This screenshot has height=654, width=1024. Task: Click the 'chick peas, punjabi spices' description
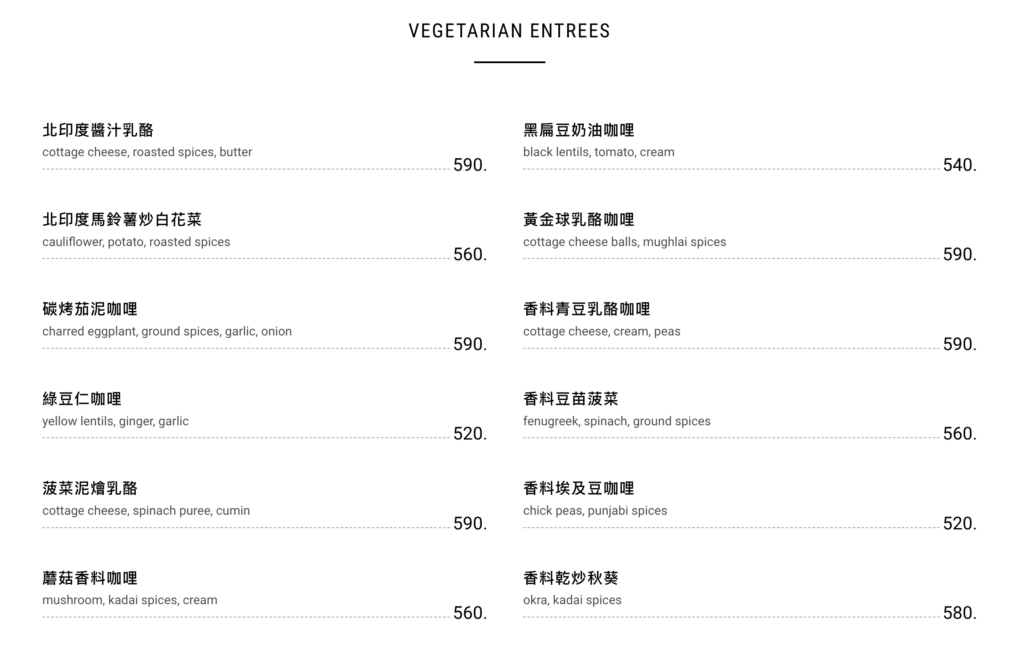tap(594, 510)
